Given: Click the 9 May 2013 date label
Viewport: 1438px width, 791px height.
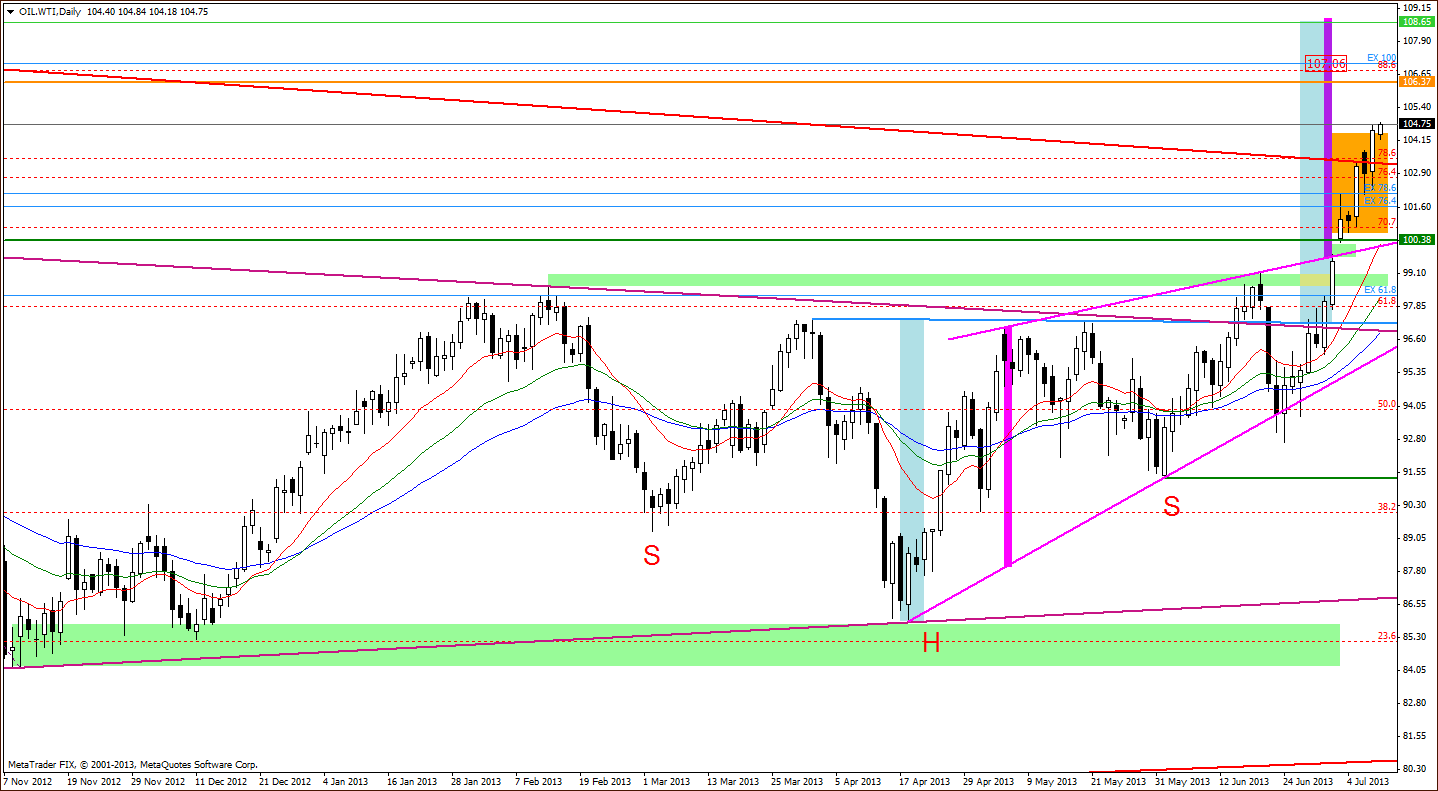Looking at the screenshot, I should [x=1053, y=781].
